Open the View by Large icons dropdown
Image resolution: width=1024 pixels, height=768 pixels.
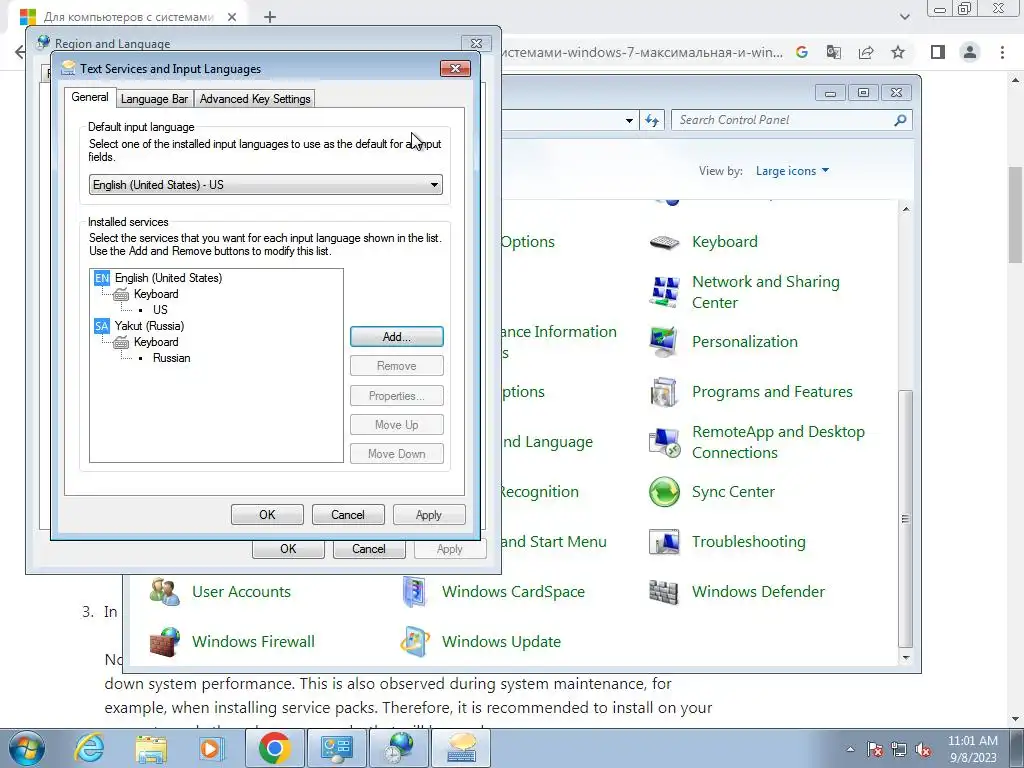click(x=792, y=171)
